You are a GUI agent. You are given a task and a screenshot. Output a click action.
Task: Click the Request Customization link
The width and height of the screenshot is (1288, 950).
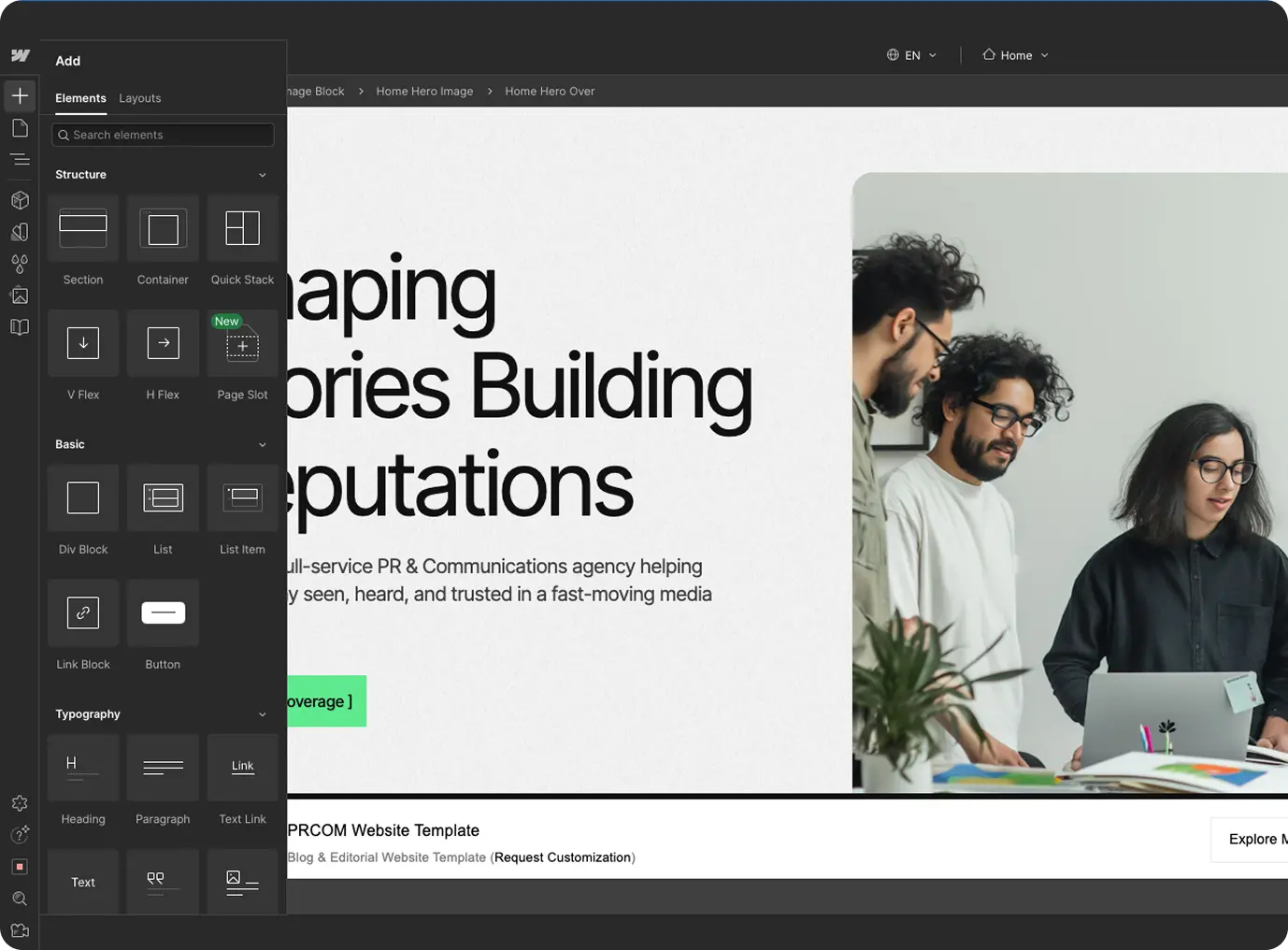(563, 857)
